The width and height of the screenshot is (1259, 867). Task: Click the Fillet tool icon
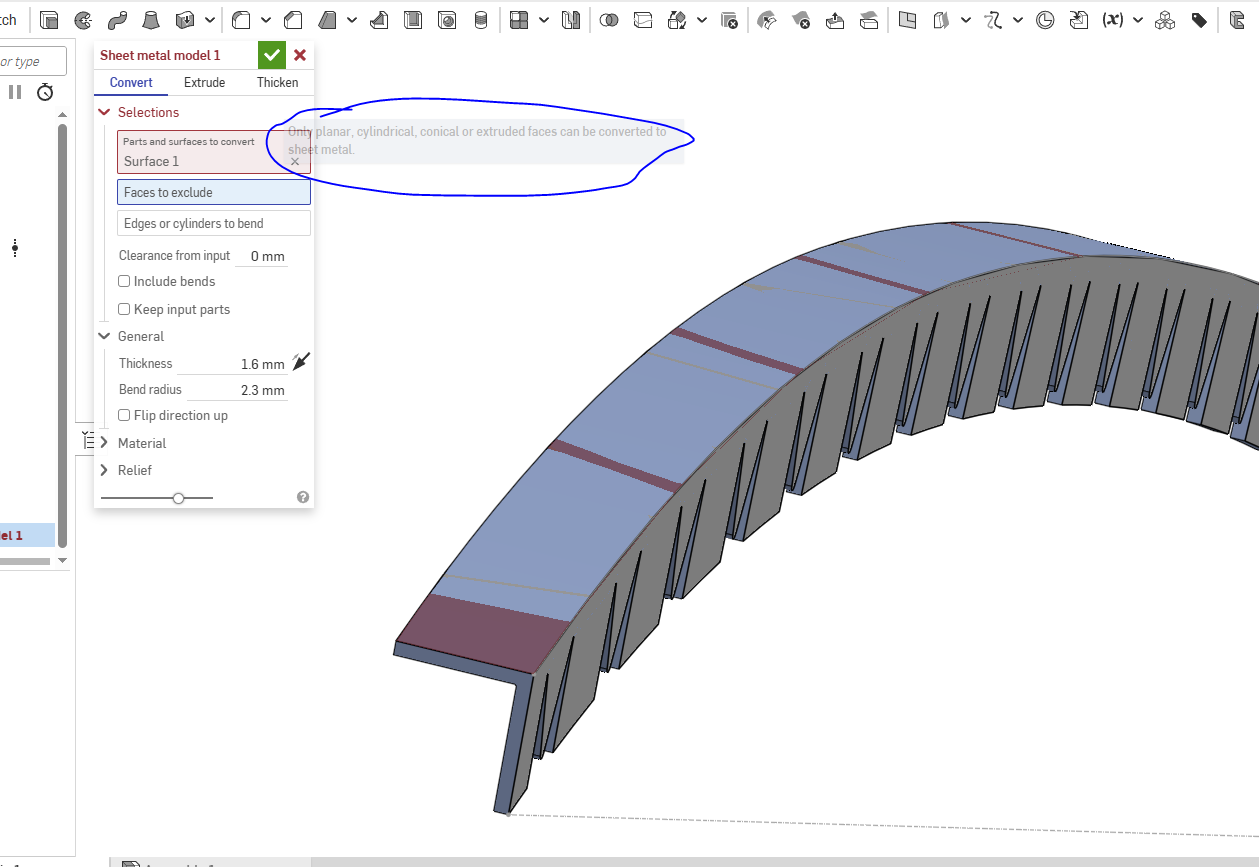pyautogui.click(x=241, y=20)
